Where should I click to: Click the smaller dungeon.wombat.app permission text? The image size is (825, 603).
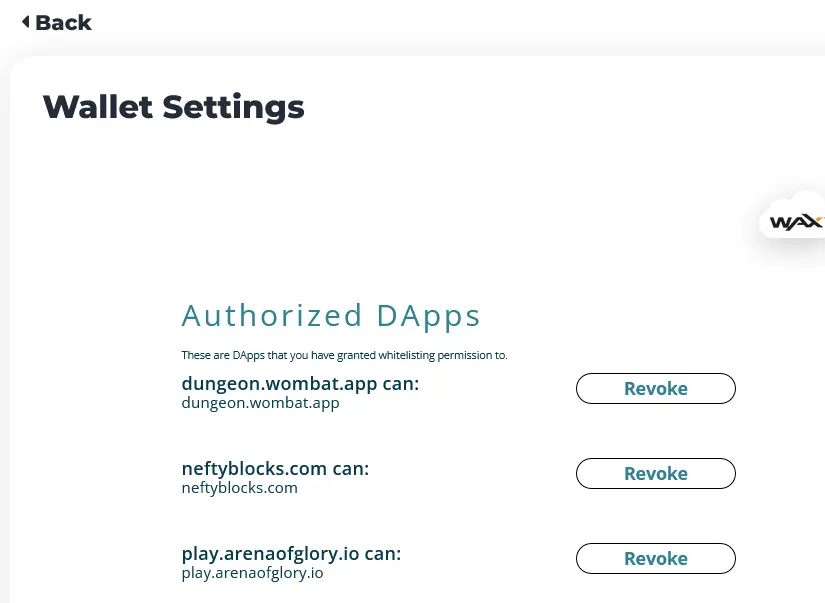coord(260,403)
